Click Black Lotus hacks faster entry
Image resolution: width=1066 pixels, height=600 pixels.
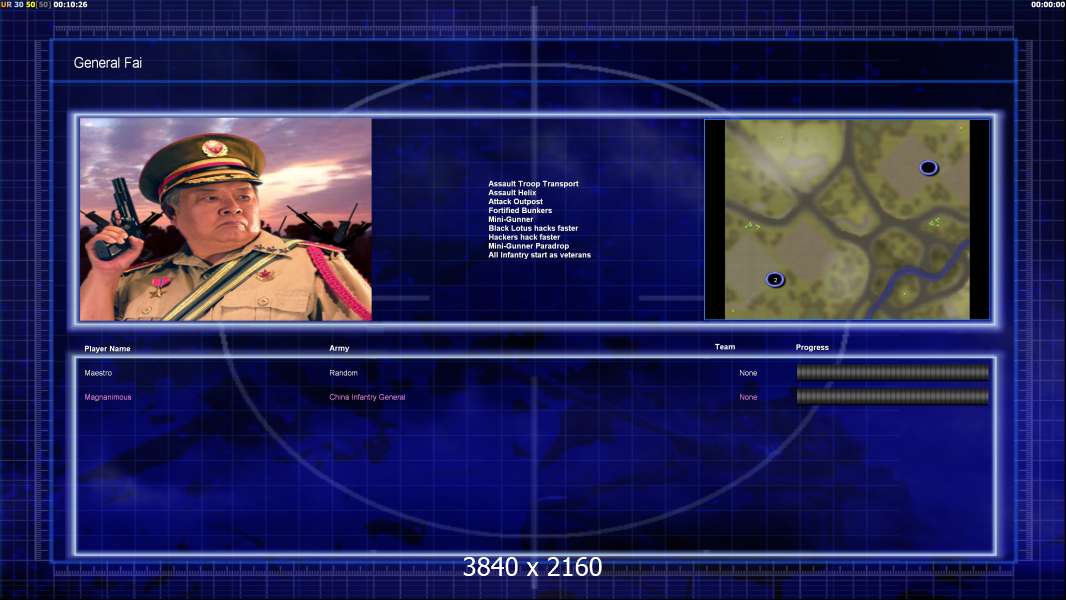[533, 228]
